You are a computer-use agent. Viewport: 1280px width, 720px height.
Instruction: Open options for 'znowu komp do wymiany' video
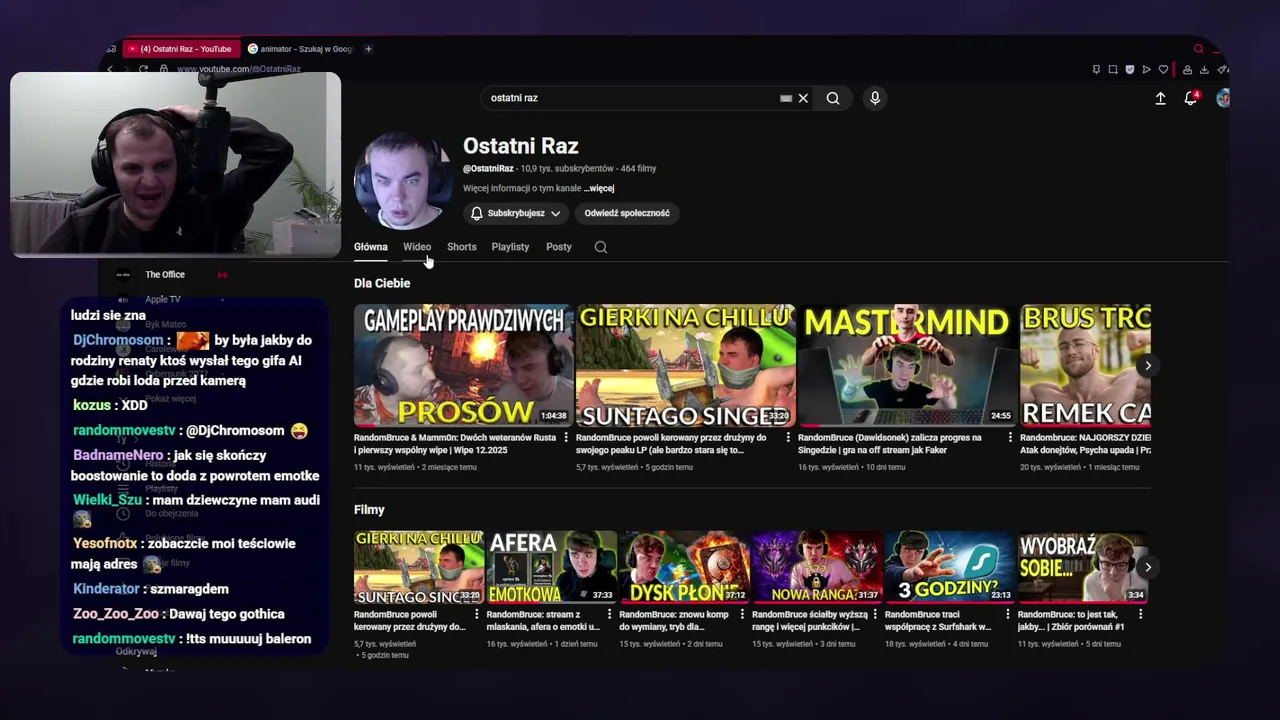click(x=742, y=615)
